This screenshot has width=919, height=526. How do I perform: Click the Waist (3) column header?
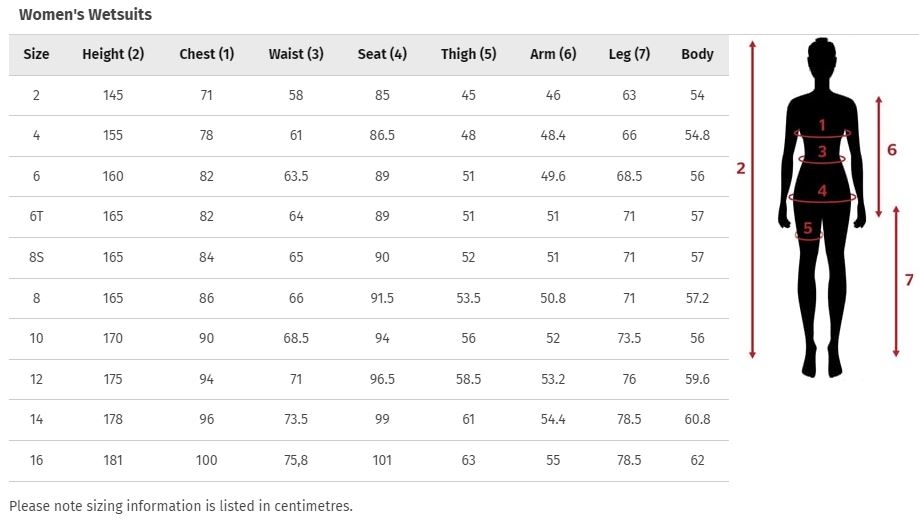point(296,54)
